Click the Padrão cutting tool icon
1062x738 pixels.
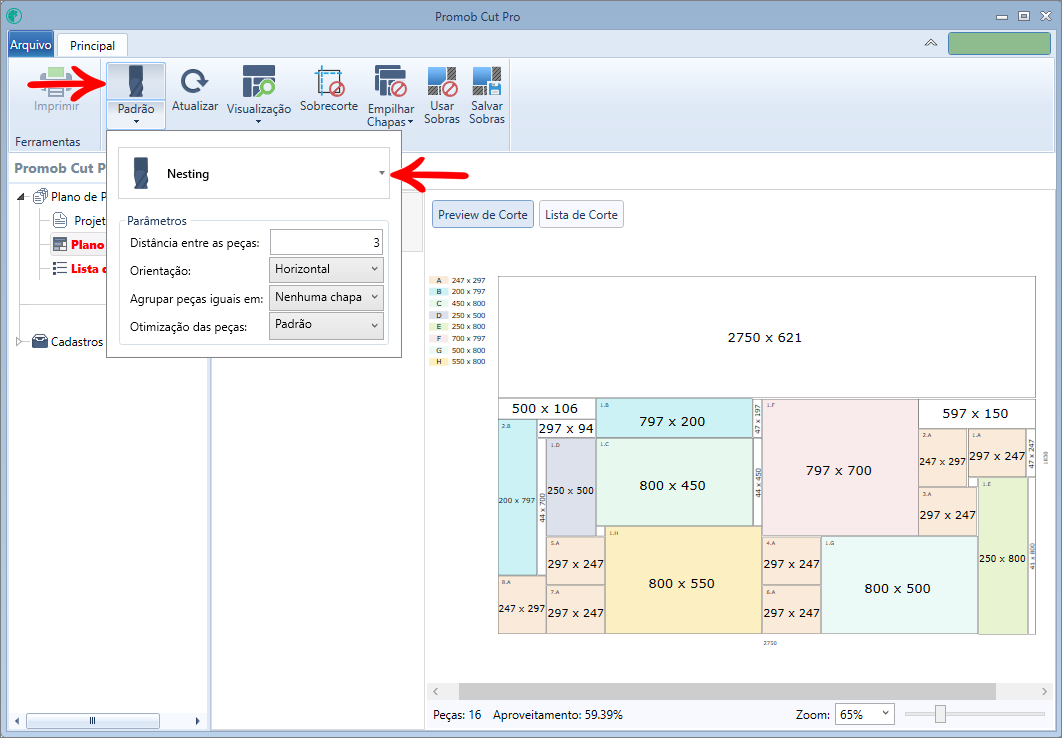[x=136, y=82]
